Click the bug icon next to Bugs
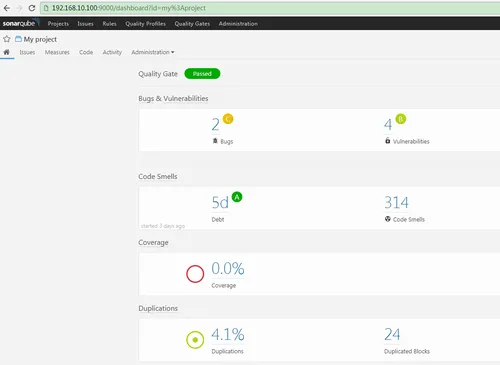 pyautogui.click(x=215, y=141)
